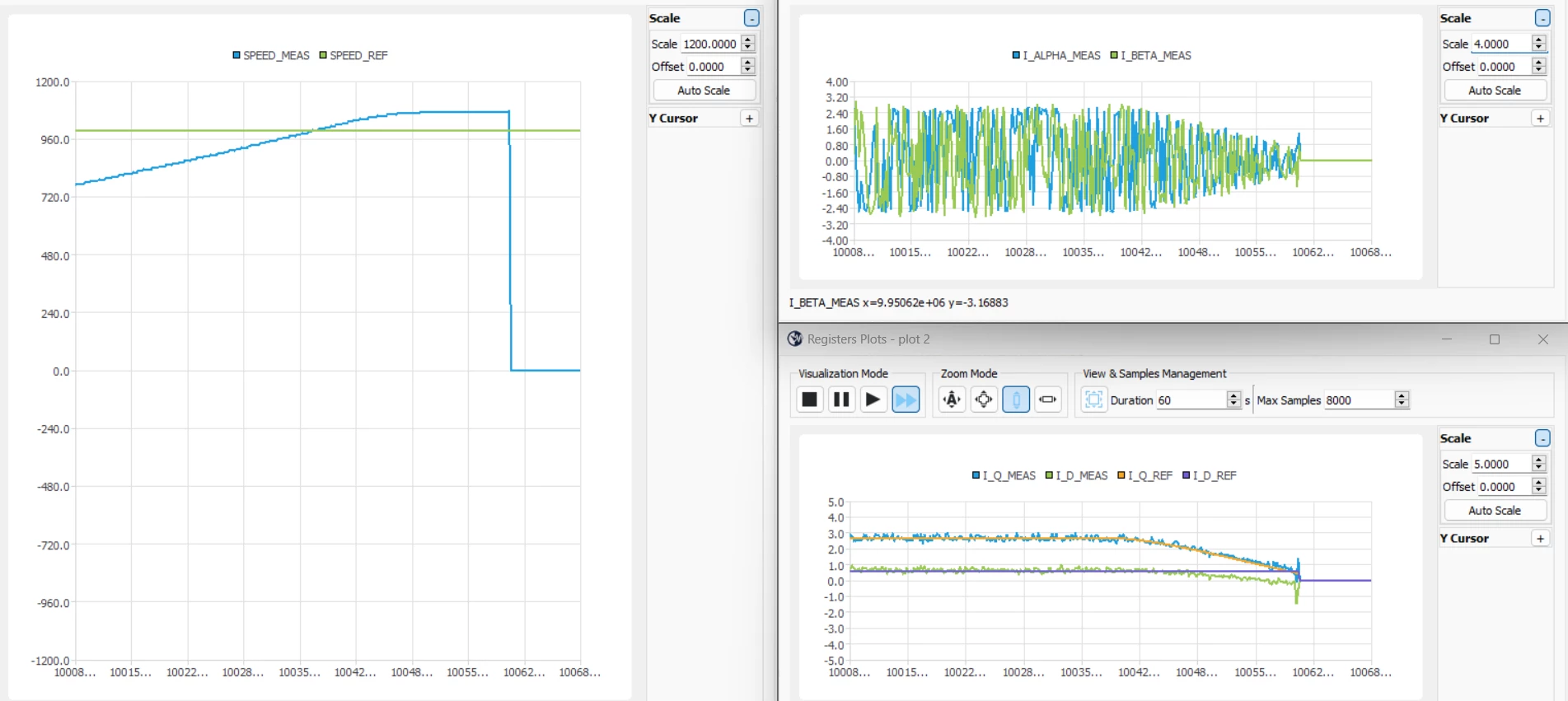This screenshot has height=701, width=1568.
Task: Select the vertical zoom mode icon
Action: tap(1016, 400)
